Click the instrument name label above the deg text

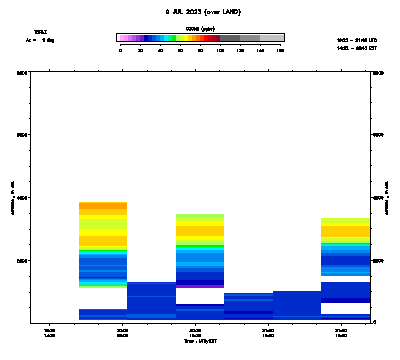coord(40,32)
